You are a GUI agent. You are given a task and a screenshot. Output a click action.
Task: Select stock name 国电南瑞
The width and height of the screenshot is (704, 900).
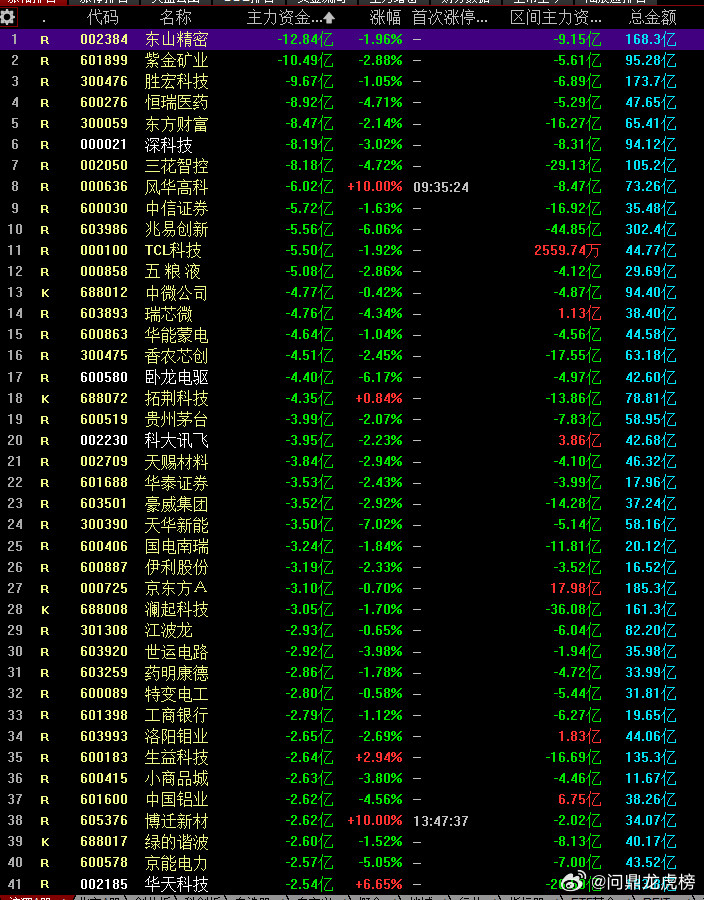[176, 546]
